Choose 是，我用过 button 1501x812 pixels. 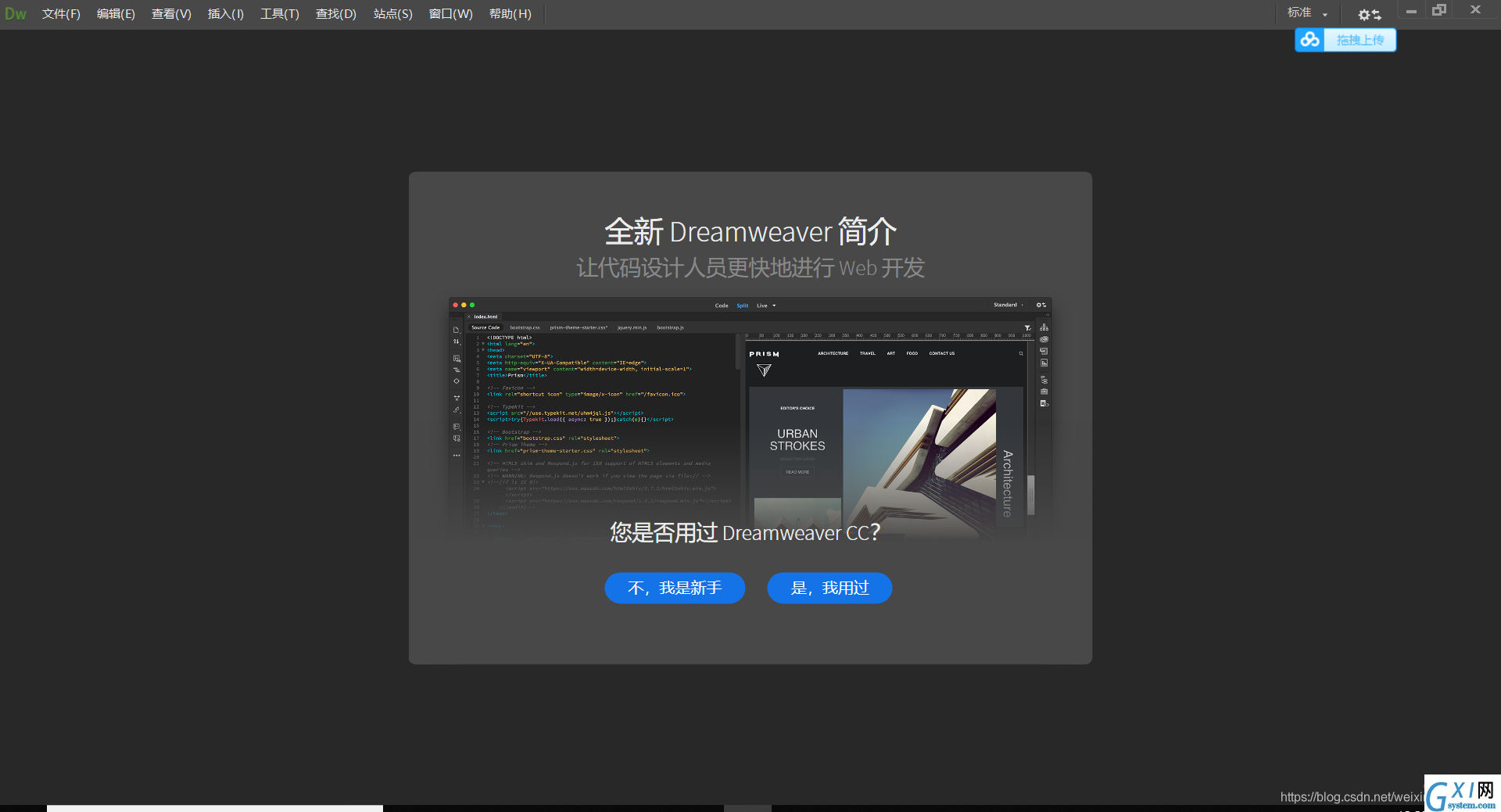coord(829,588)
